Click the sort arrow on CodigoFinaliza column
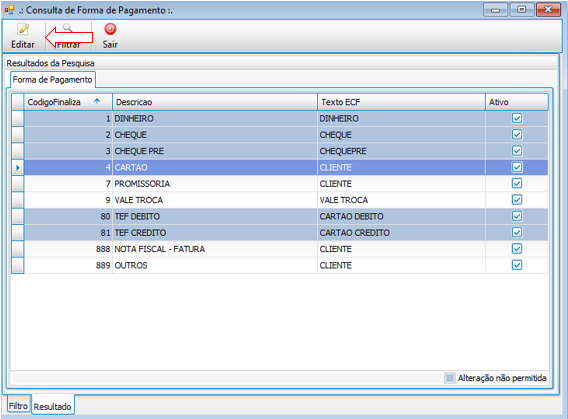 [x=97, y=101]
